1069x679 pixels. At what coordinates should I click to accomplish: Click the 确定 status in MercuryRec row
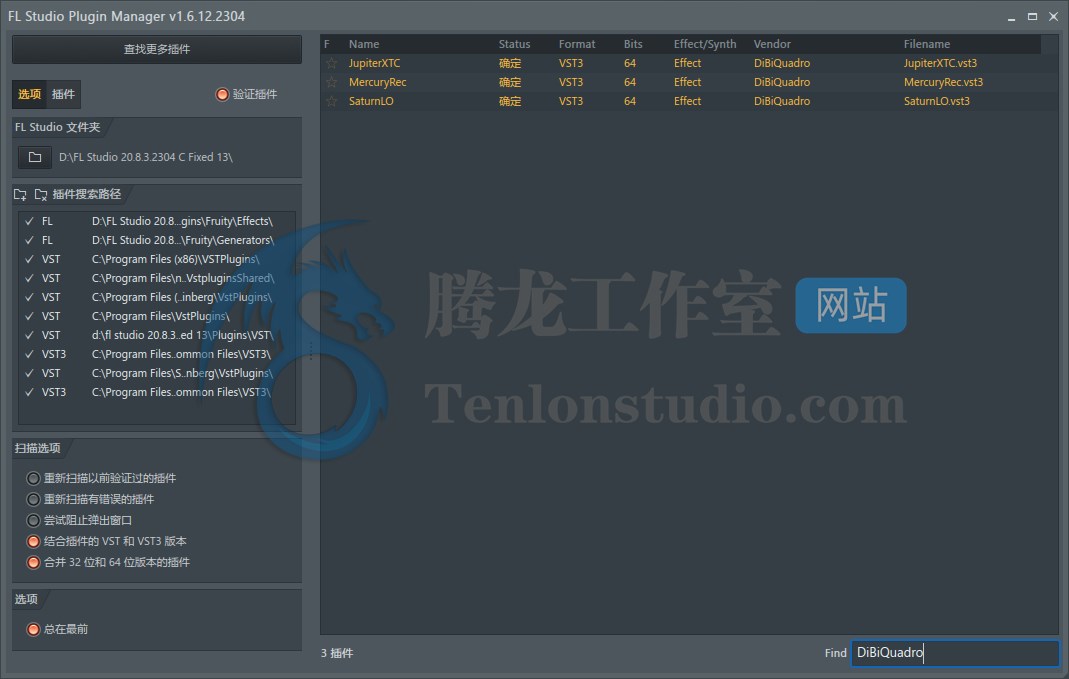(510, 82)
